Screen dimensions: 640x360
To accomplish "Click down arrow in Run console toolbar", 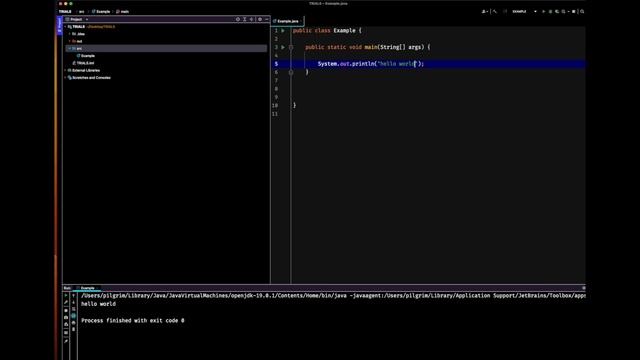I will pyautogui.click(x=73, y=302).
